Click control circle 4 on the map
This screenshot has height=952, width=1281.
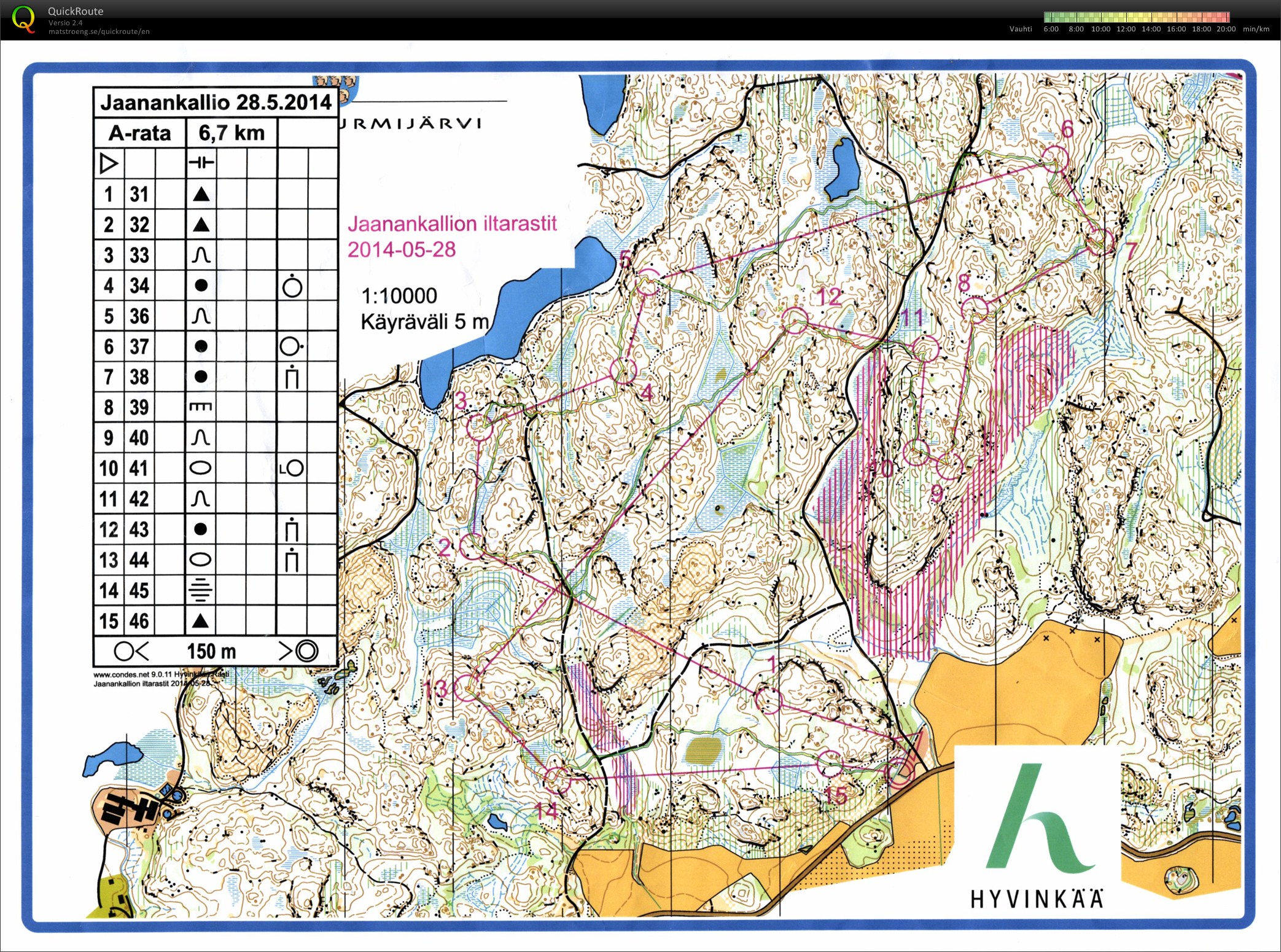[x=624, y=372]
